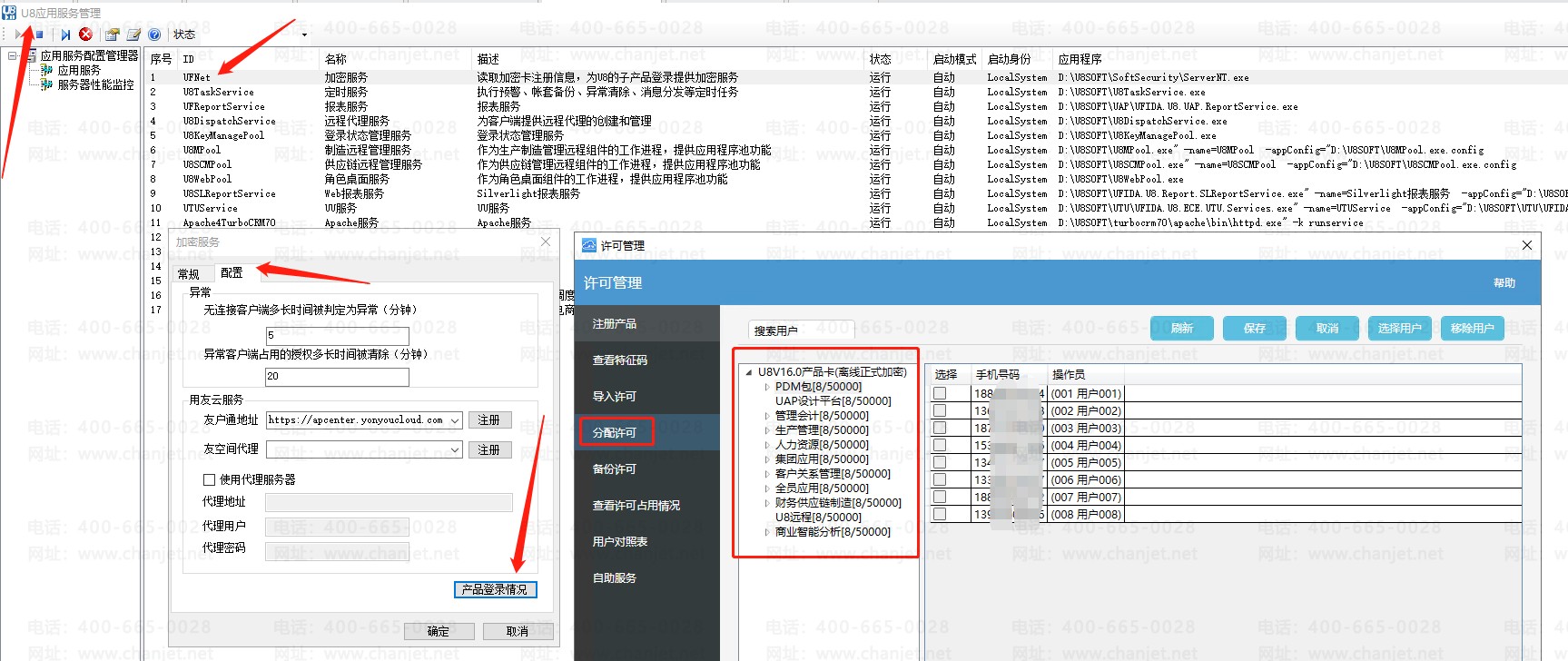Click the 选择用户 button
The image size is (1568, 661).
pyautogui.click(x=1400, y=329)
